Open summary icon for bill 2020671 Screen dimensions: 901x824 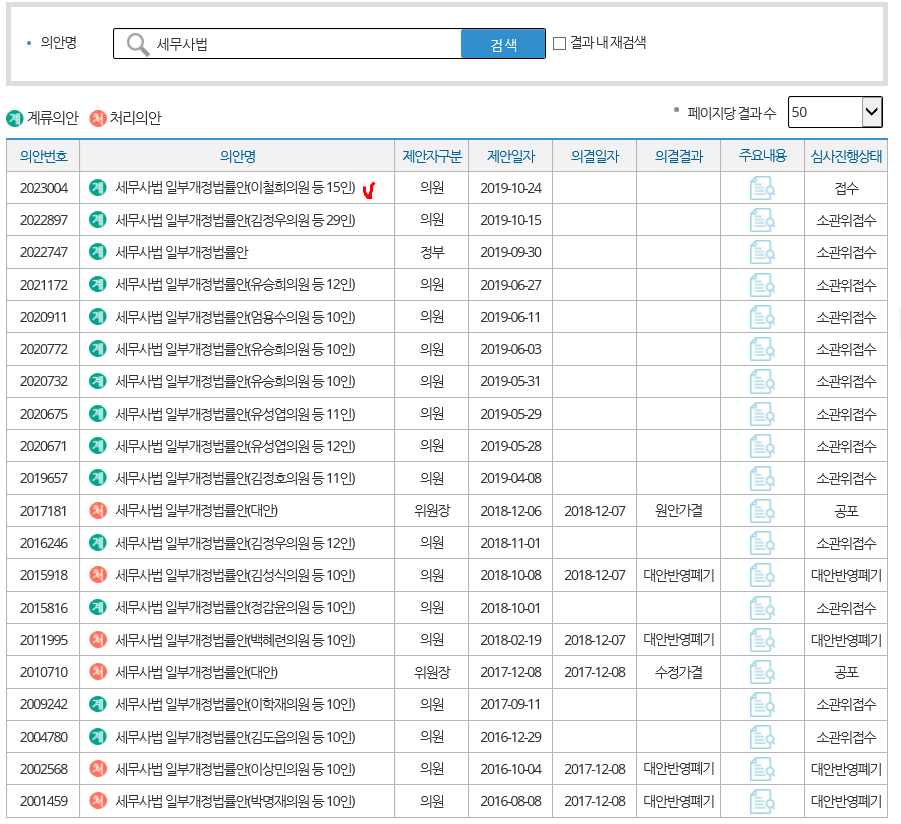click(762, 446)
